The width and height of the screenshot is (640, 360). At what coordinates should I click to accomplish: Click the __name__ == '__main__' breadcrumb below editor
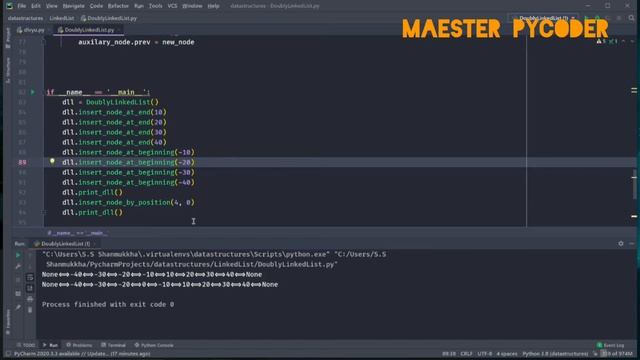tap(78, 233)
